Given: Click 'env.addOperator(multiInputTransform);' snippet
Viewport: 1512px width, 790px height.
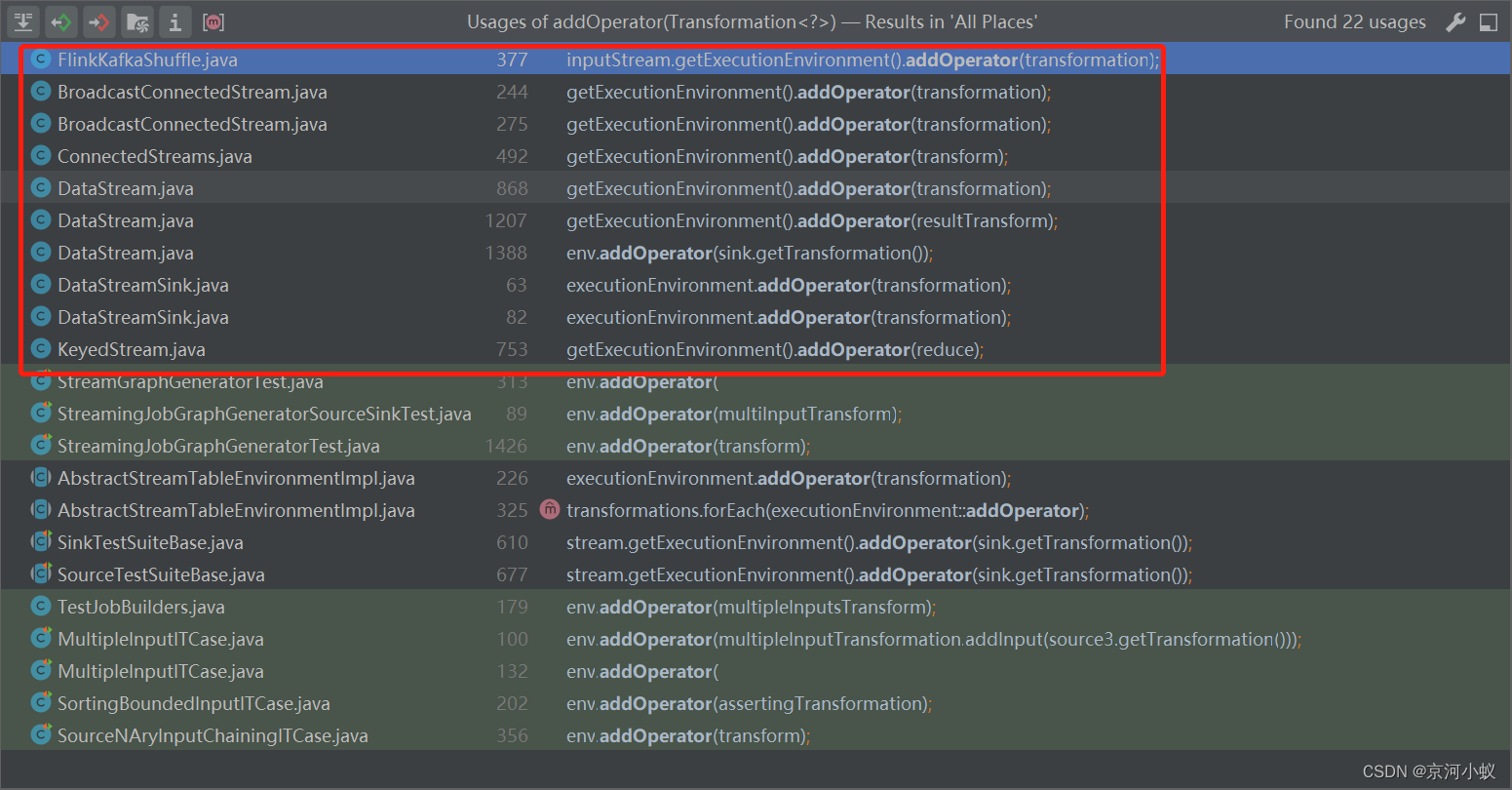Looking at the screenshot, I should click(734, 414).
